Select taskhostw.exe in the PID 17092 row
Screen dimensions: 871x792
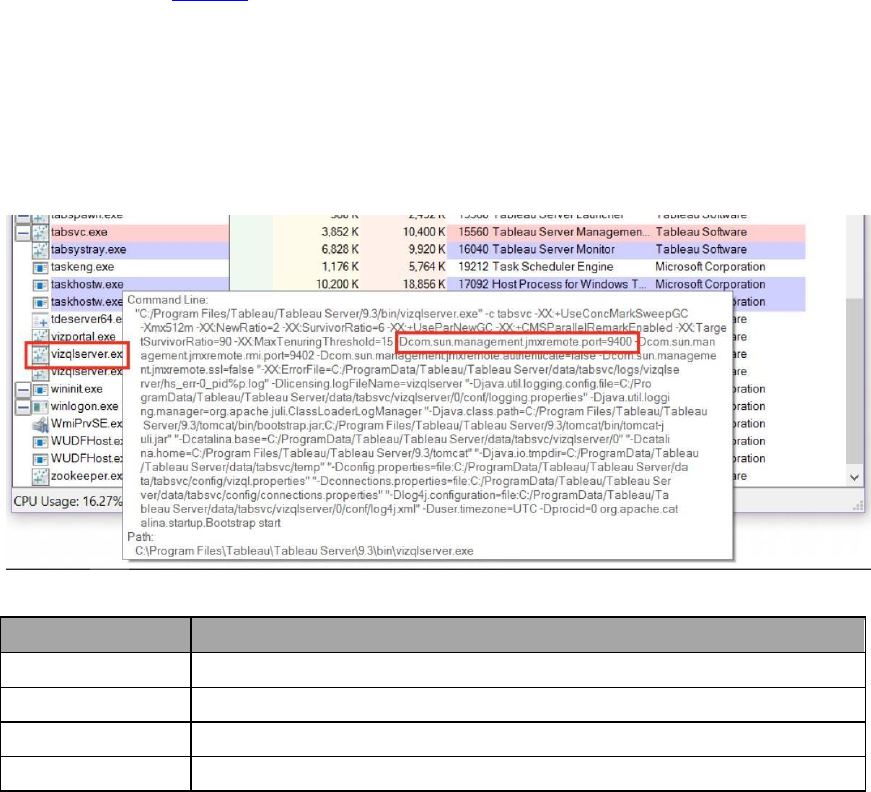click(87, 284)
